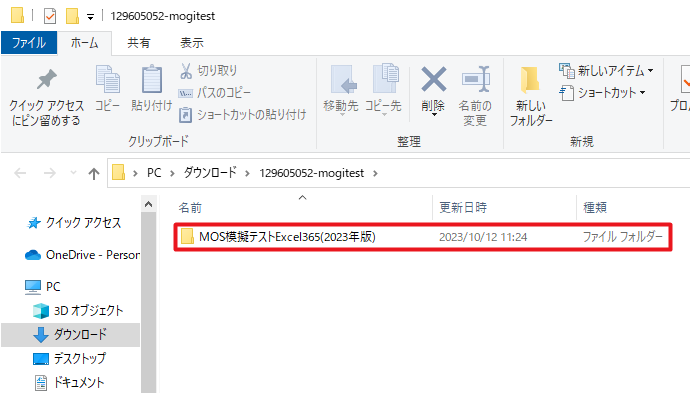The image size is (690, 393).
Task: Sort by 更新日時 (Date modified) column
Action: [x=463, y=207]
